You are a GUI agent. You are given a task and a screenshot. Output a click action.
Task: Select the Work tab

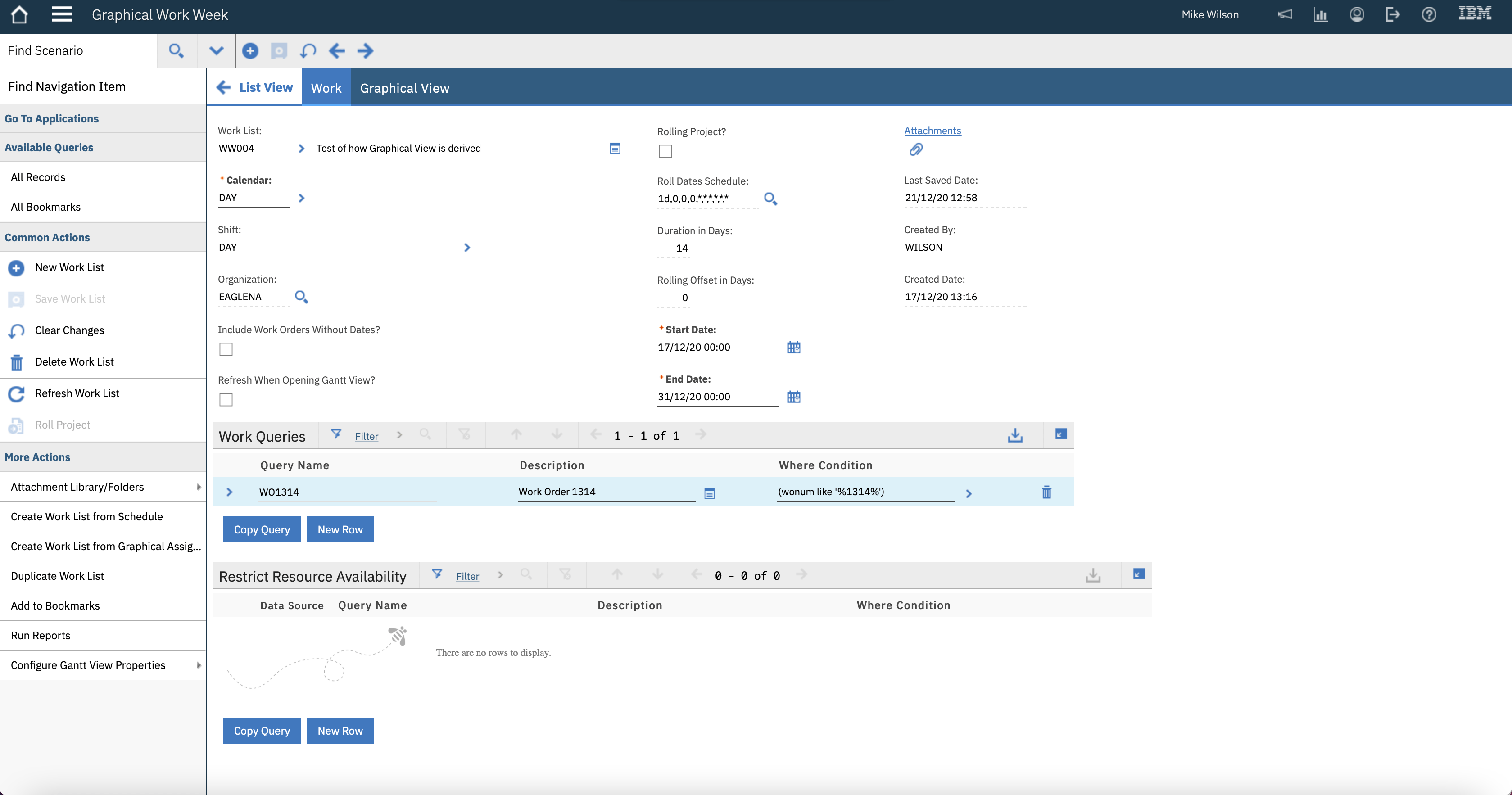(x=326, y=87)
